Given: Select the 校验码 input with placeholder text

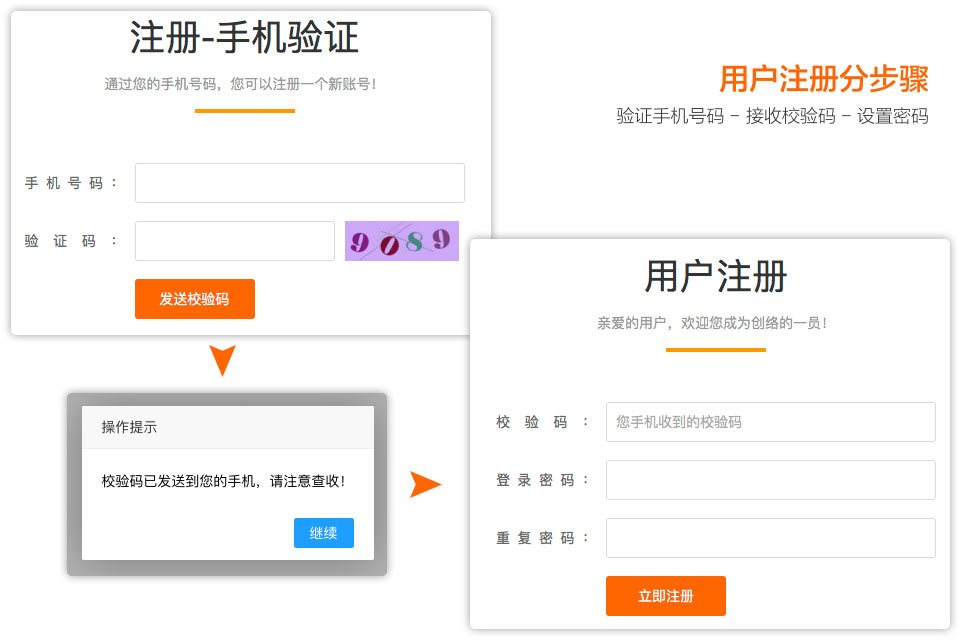Looking at the screenshot, I should tap(770, 422).
